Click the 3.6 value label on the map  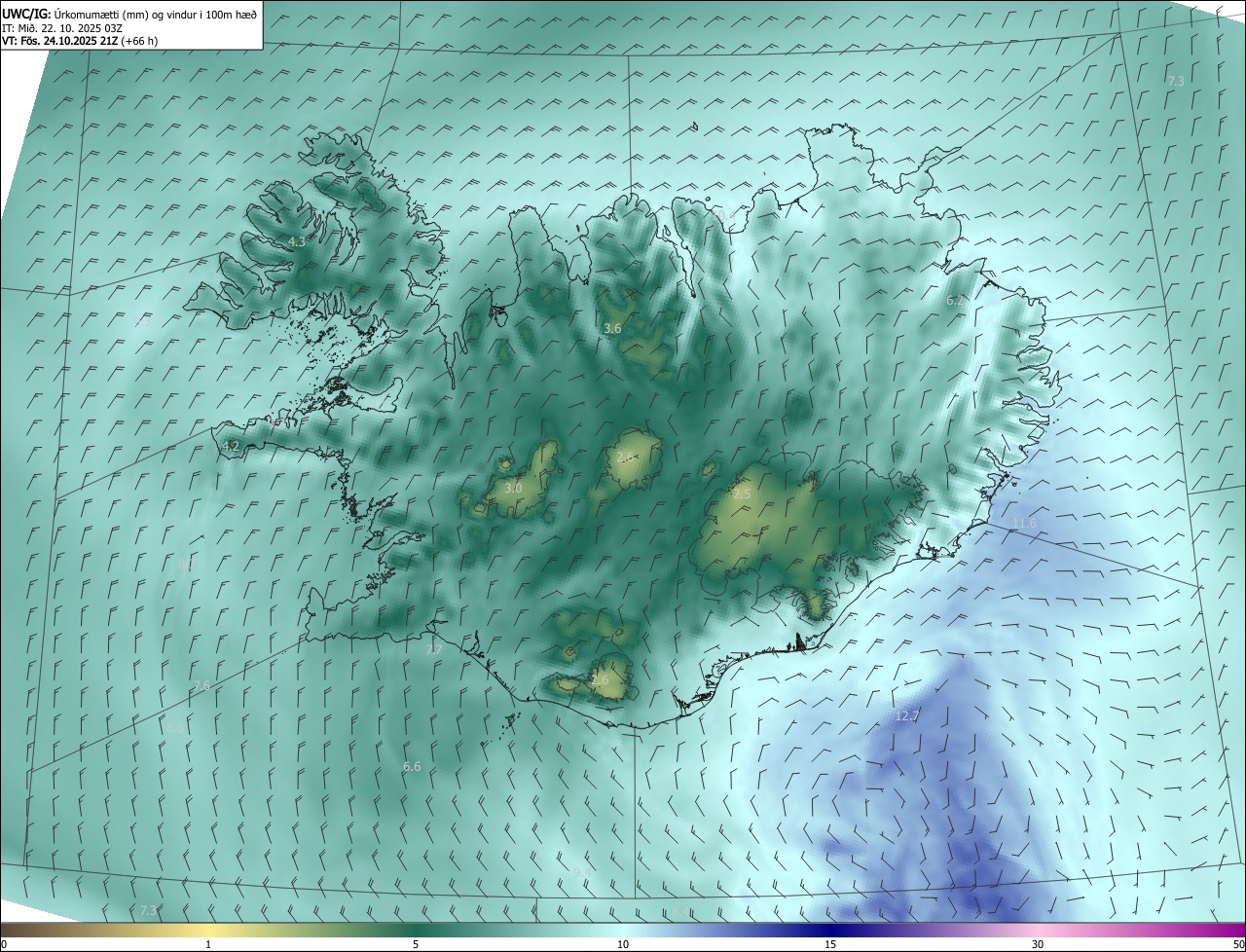[612, 329]
